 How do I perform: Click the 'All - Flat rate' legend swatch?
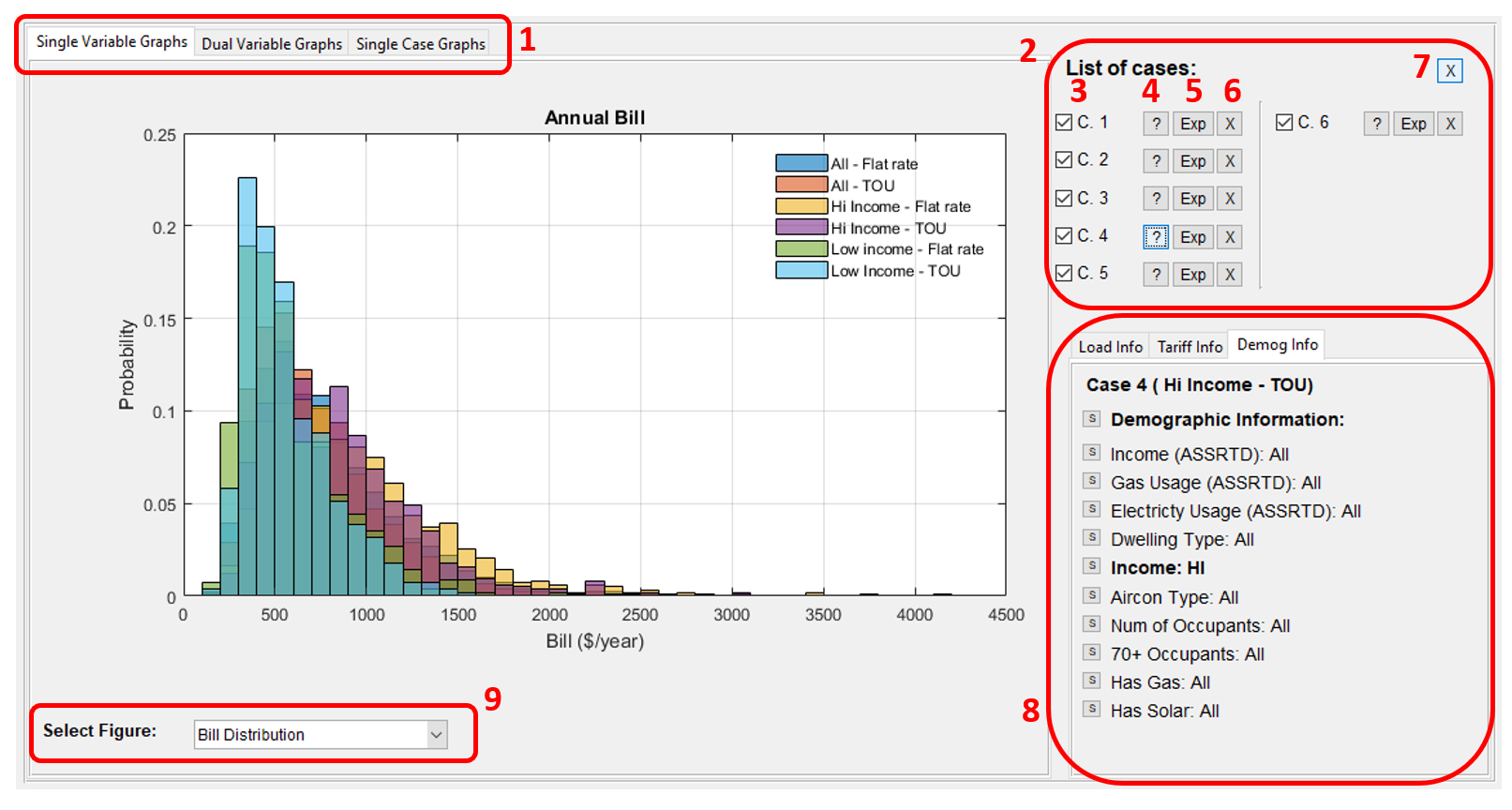(x=801, y=163)
